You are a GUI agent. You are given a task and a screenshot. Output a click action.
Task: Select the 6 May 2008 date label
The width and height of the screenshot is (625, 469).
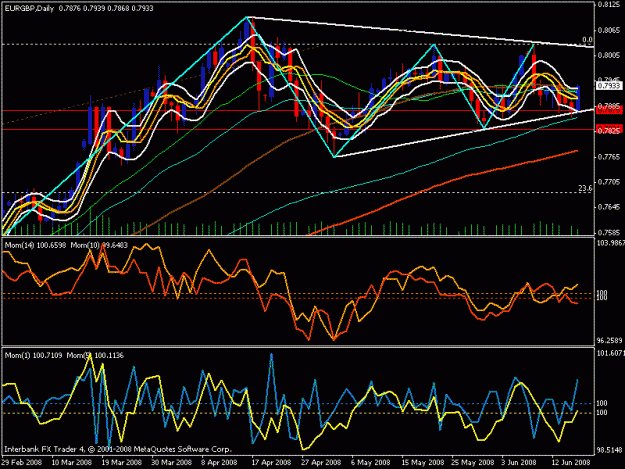(x=371, y=463)
